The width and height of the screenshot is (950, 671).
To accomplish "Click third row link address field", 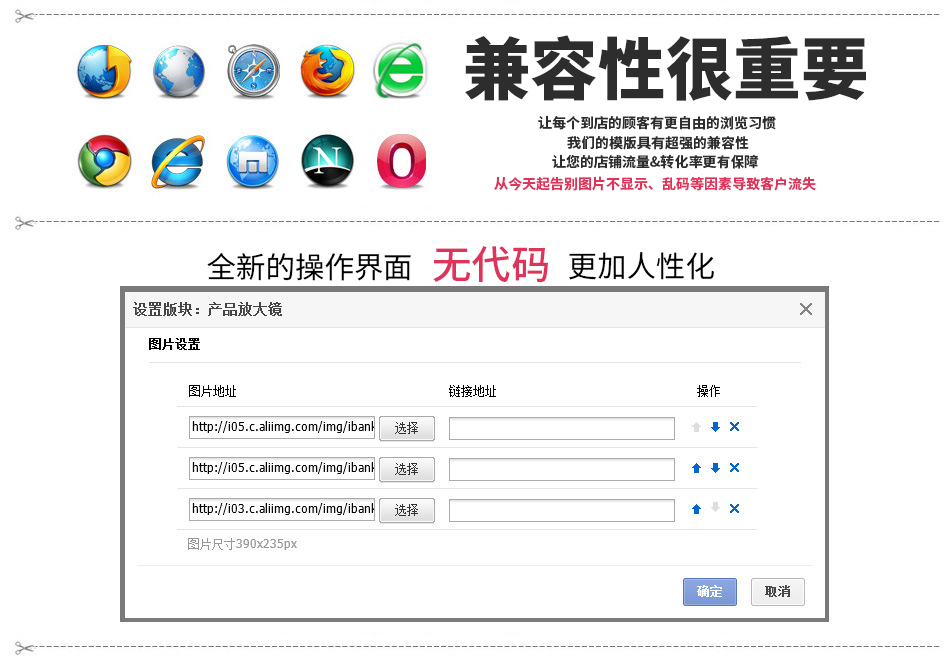I will [x=562, y=511].
